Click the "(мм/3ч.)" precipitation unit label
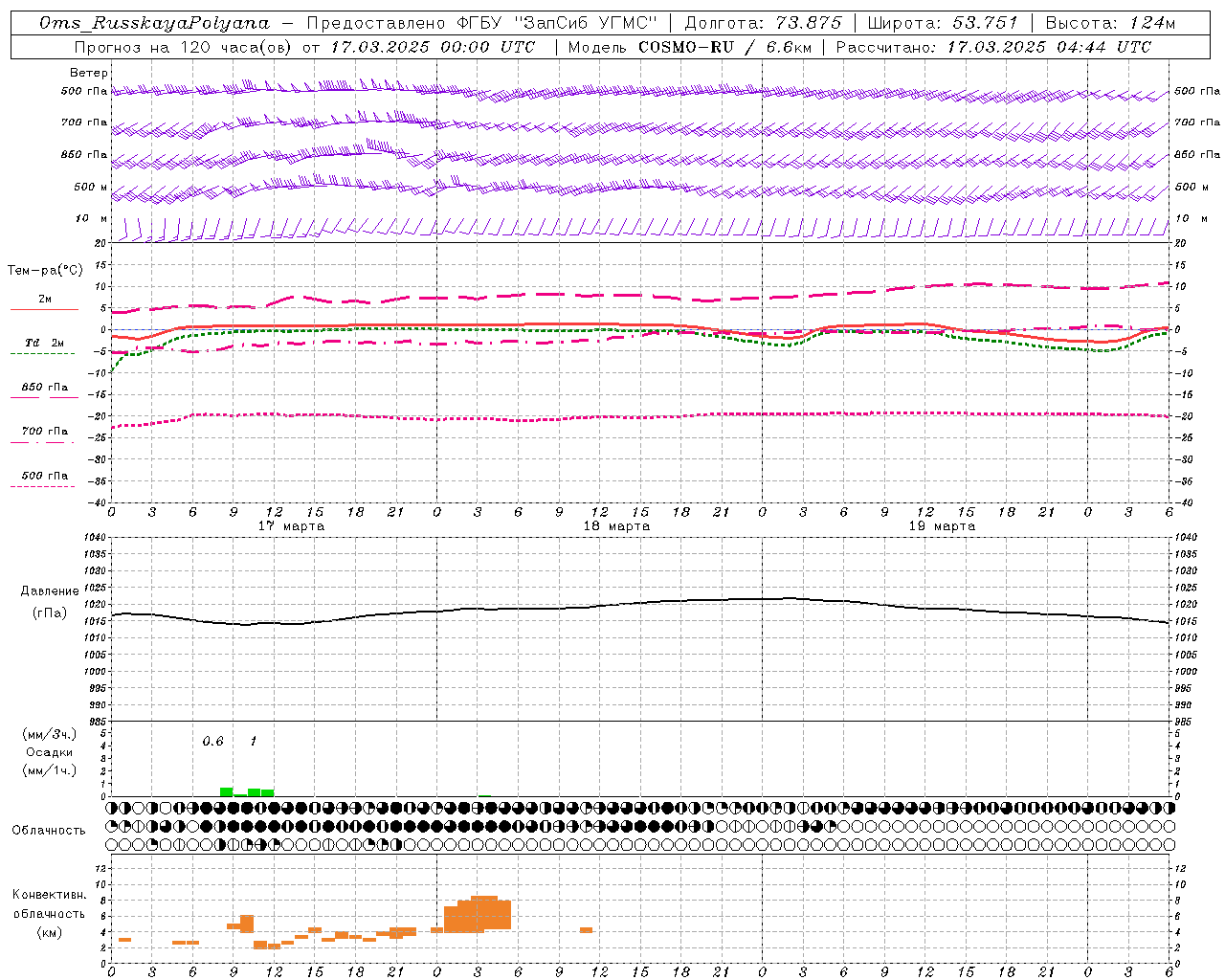This screenshot has width=1225, height=980. [x=49, y=734]
